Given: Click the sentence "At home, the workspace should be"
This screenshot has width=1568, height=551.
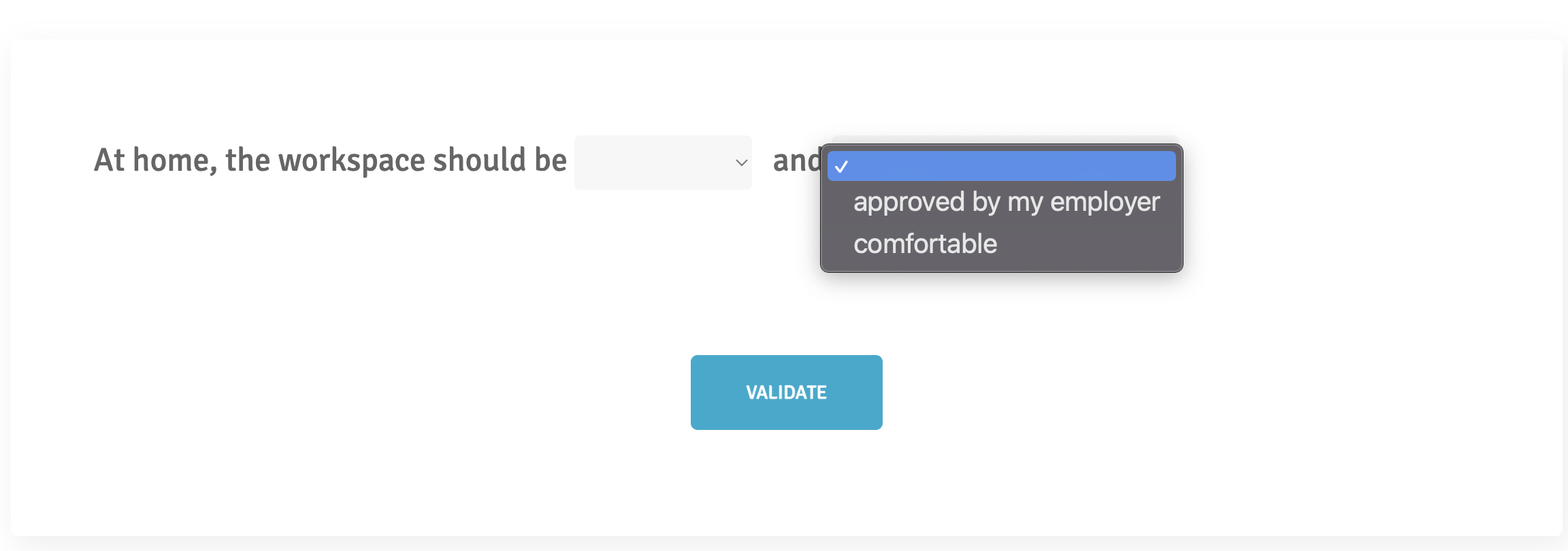Looking at the screenshot, I should (330, 161).
